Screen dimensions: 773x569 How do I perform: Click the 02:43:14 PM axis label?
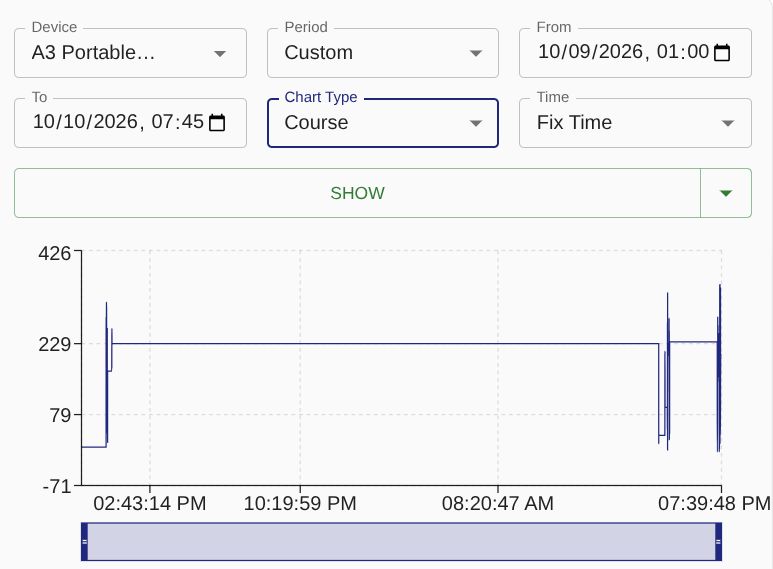150,503
